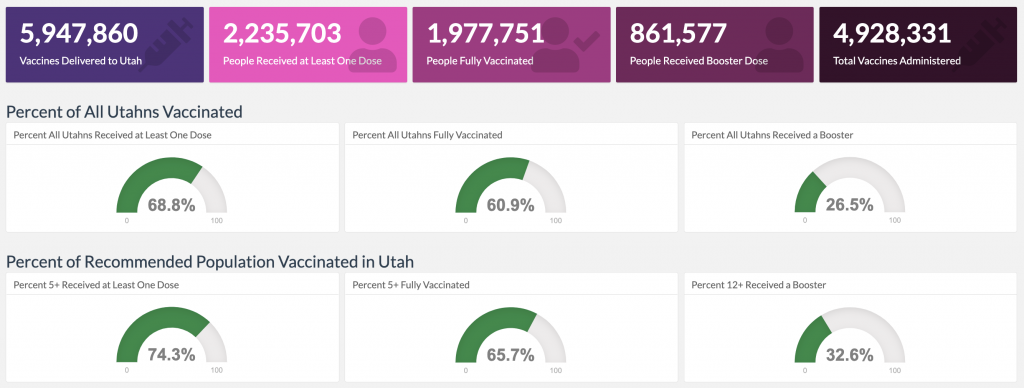Click the person icon on At Least One Dose card
Image resolution: width=1024 pixels, height=388 pixels.
tap(372, 44)
